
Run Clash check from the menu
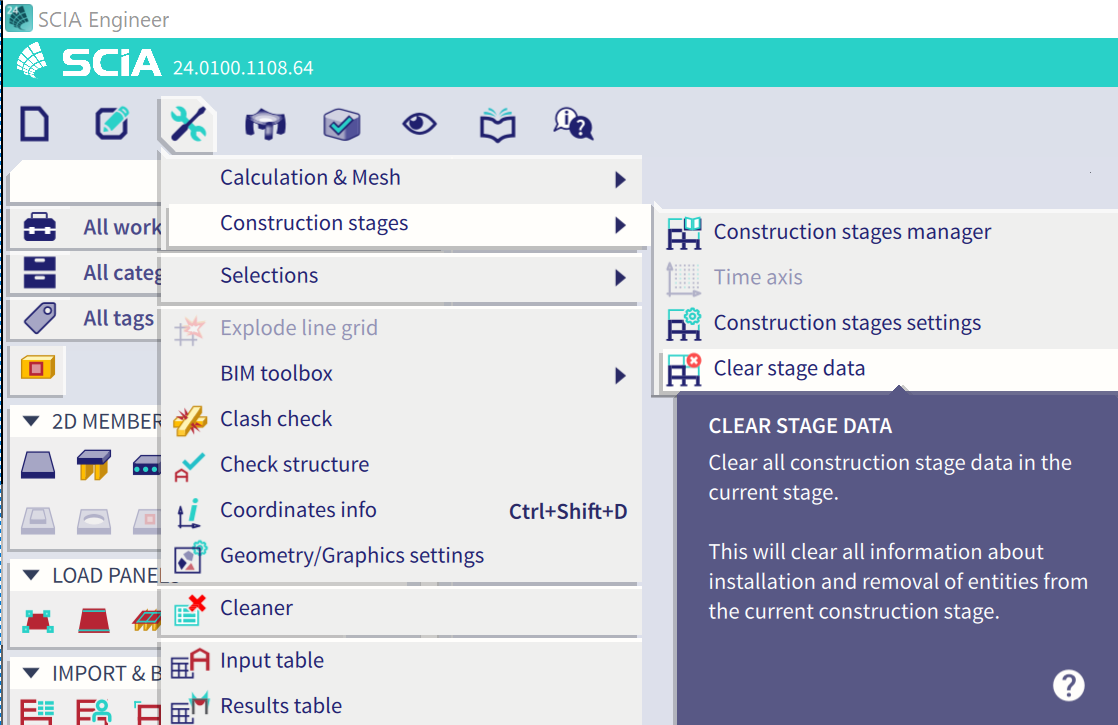276,419
